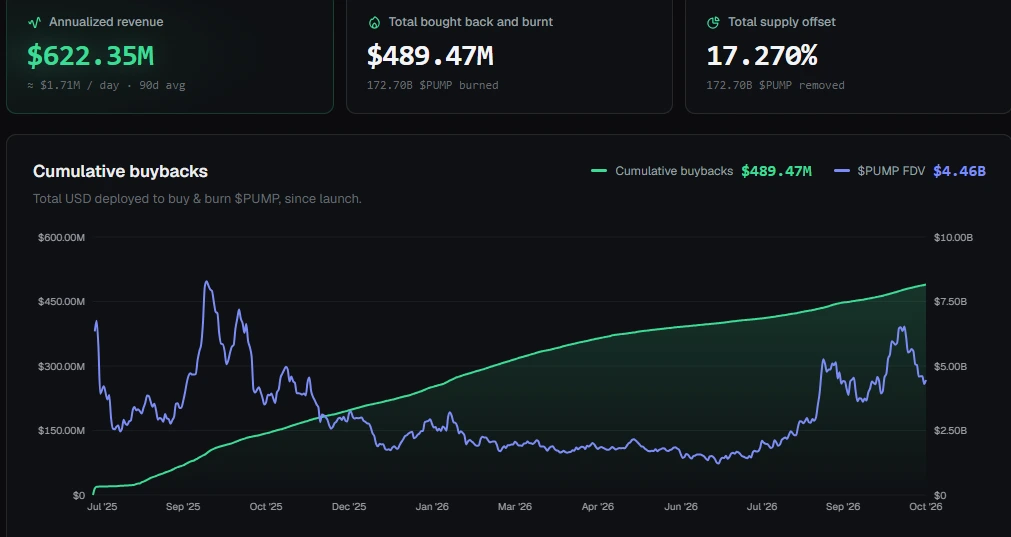Click the '≈ $1.71M / day · 90d avg' text
This screenshot has height=537, width=1011.
106,85
